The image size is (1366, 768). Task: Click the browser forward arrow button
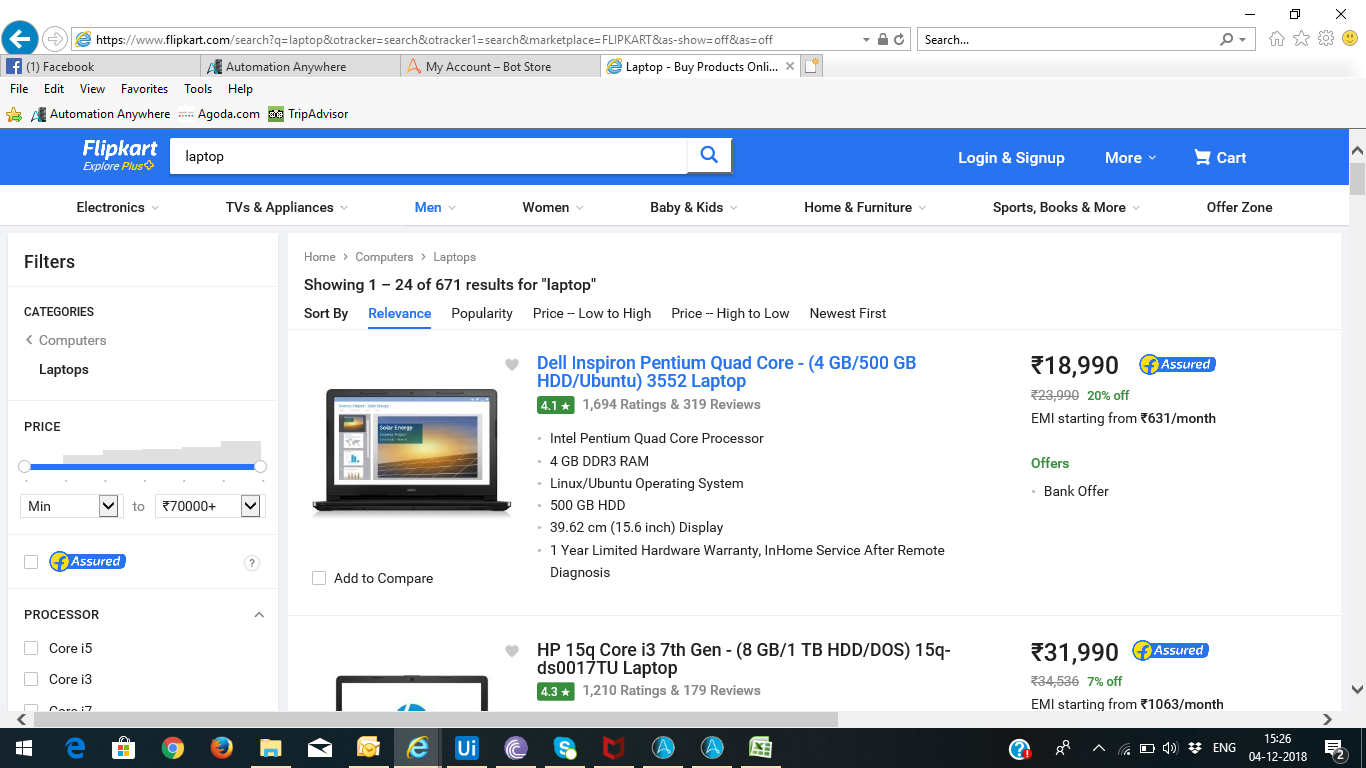coord(55,39)
